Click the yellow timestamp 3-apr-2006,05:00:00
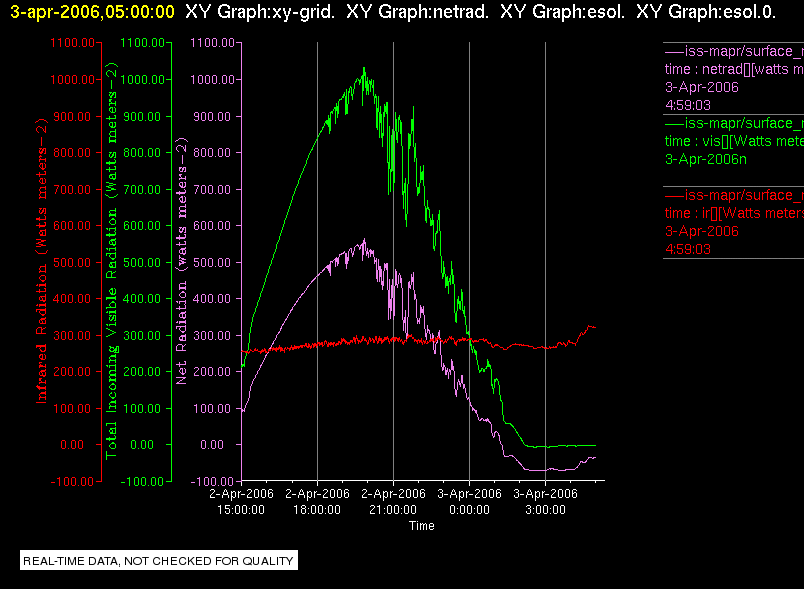The width and height of the screenshot is (804, 589). tap(92, 11)
